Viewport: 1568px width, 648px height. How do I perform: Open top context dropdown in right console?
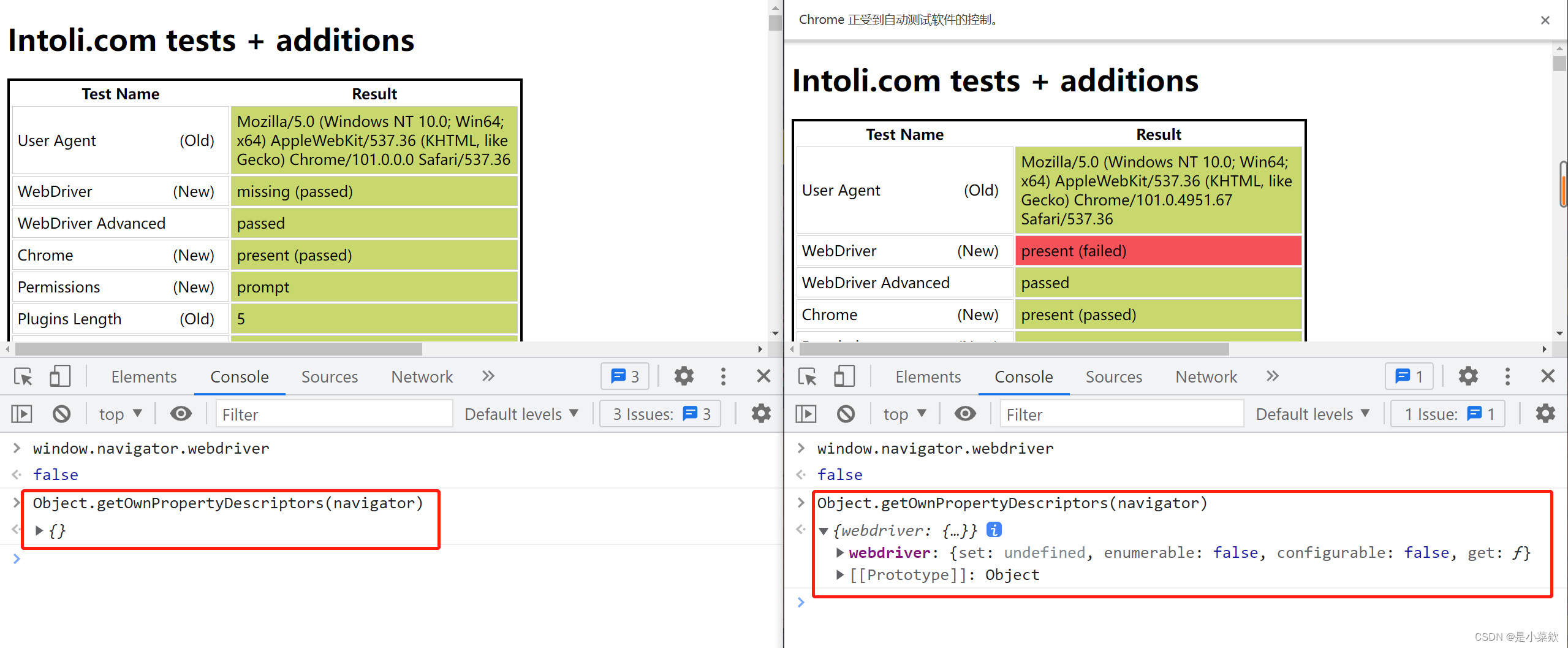tap(905, 414)
